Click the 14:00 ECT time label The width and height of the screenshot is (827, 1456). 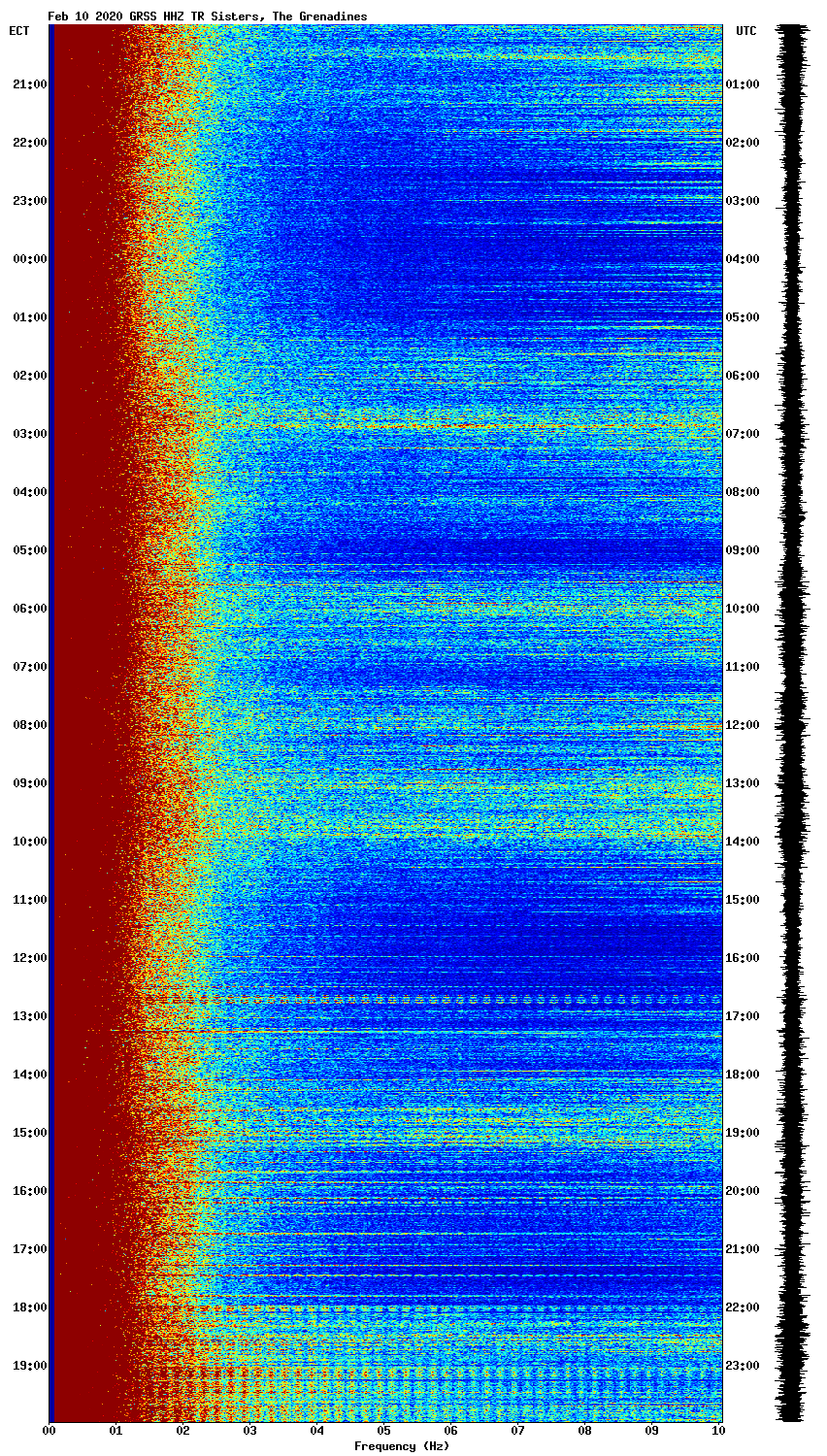pyautogui.click(x=28, y=1075)
